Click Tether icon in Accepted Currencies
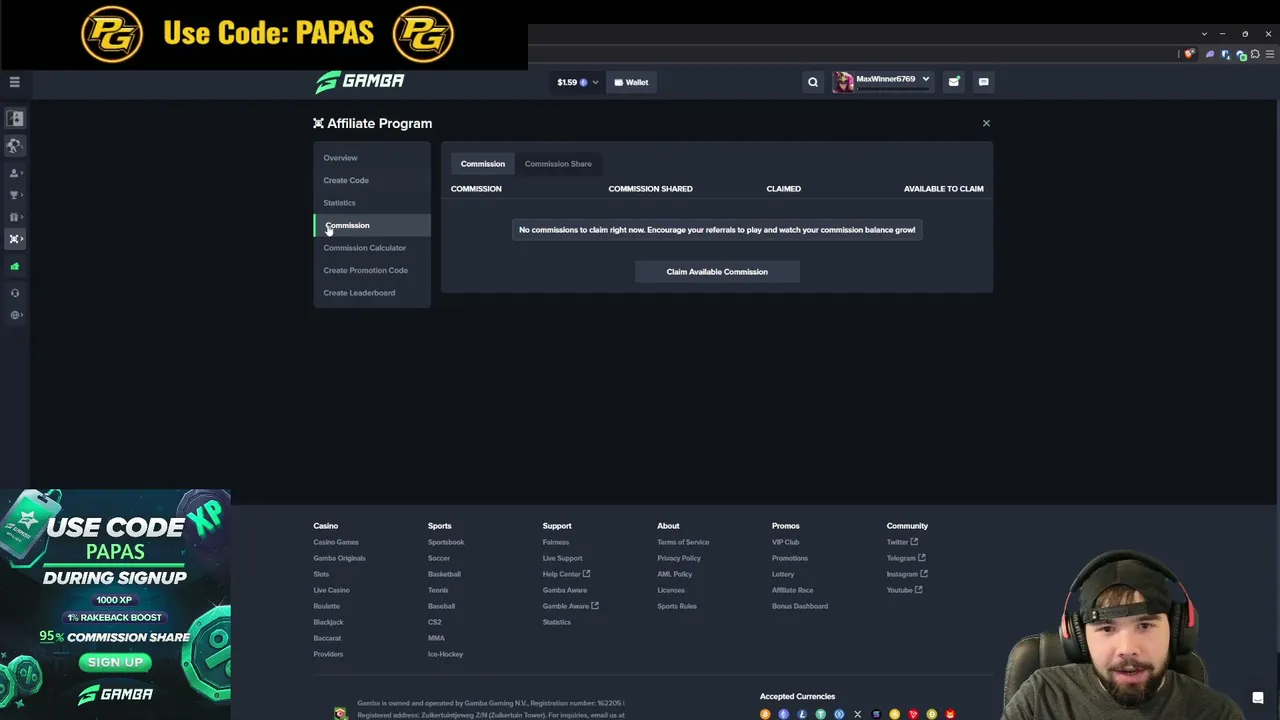This screenshot has width=1280, height=720. pos(821,714)
